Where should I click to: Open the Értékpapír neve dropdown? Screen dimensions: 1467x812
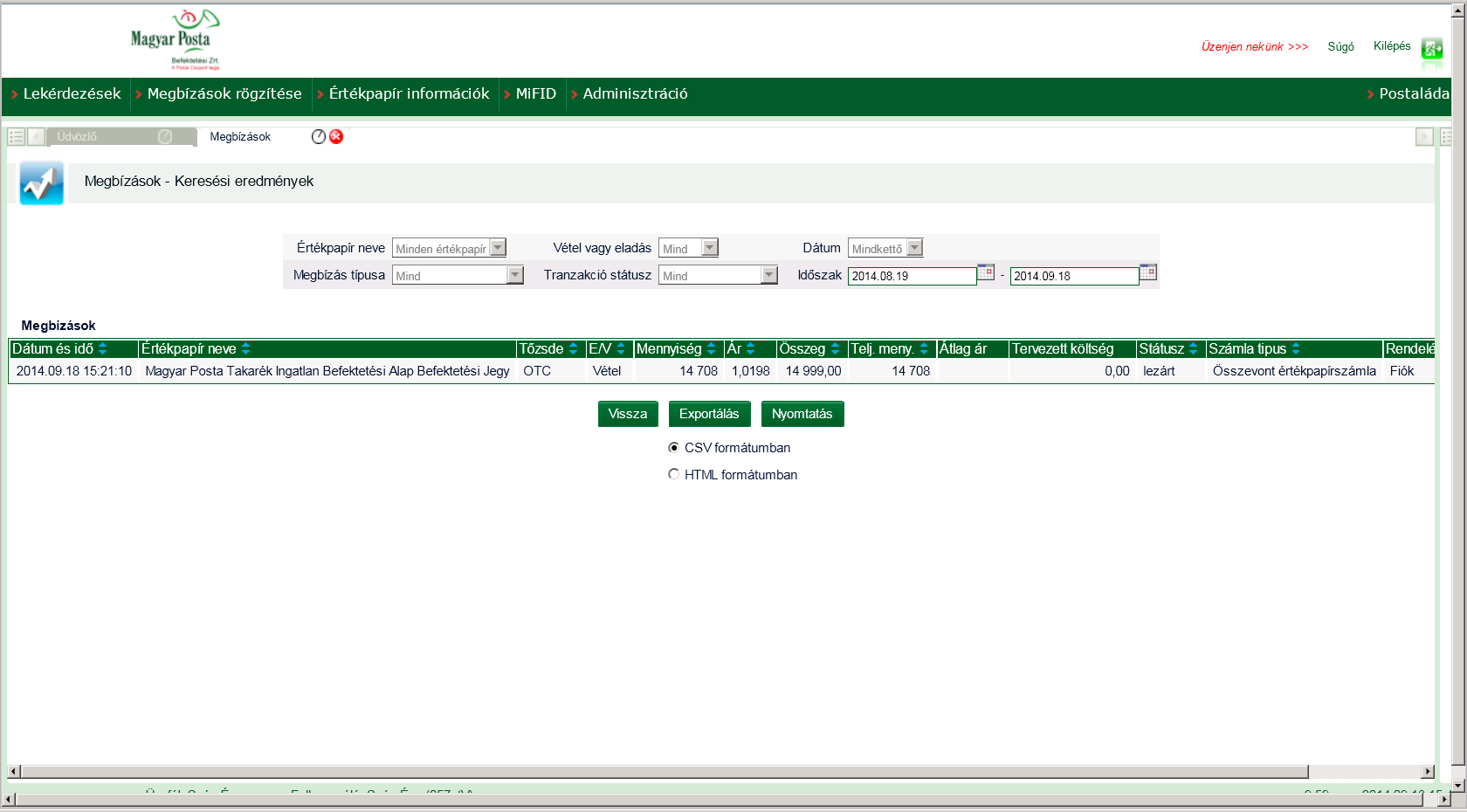(449, 248)
